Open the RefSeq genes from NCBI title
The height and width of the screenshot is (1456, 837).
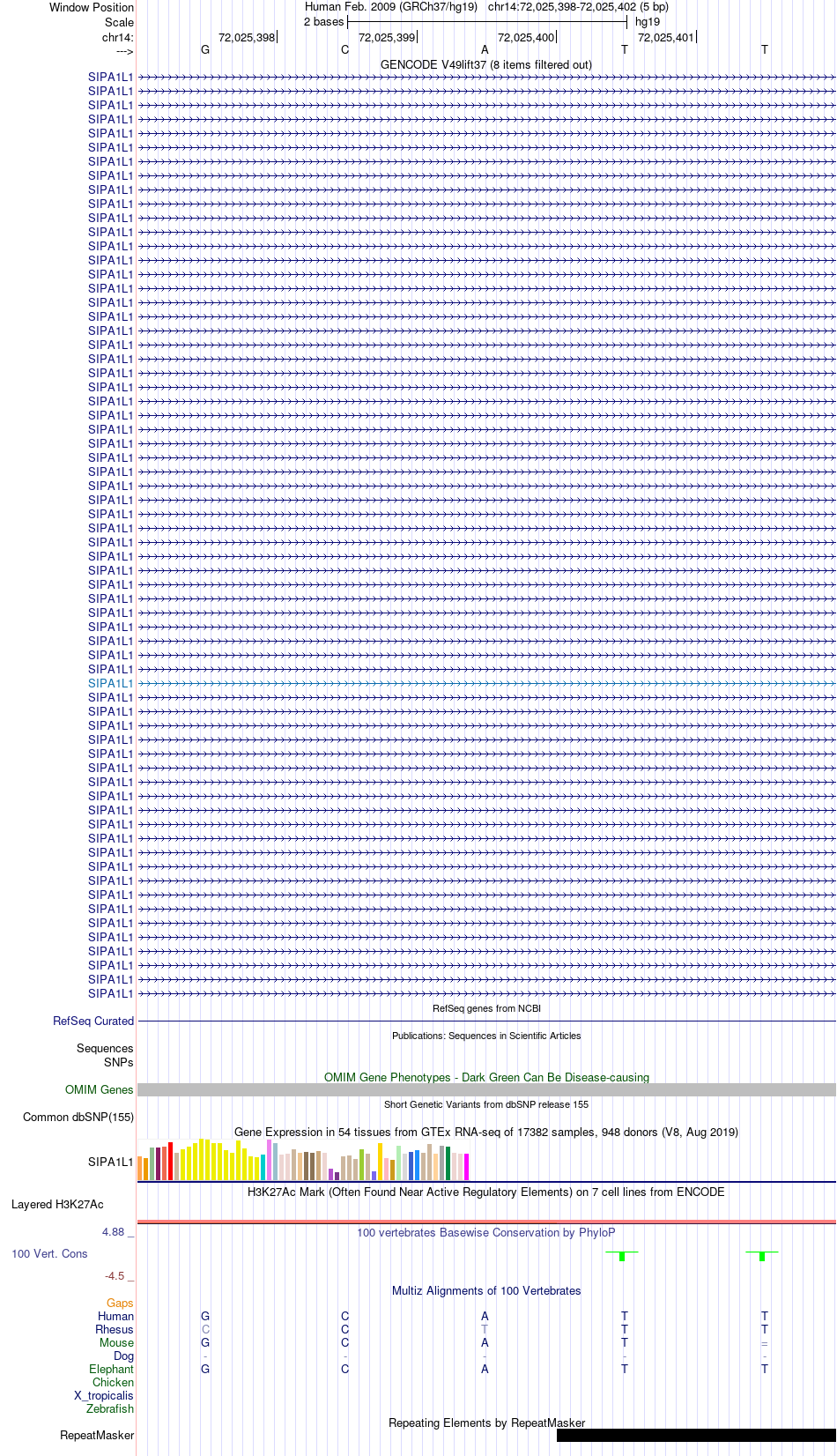(486, 1008)
